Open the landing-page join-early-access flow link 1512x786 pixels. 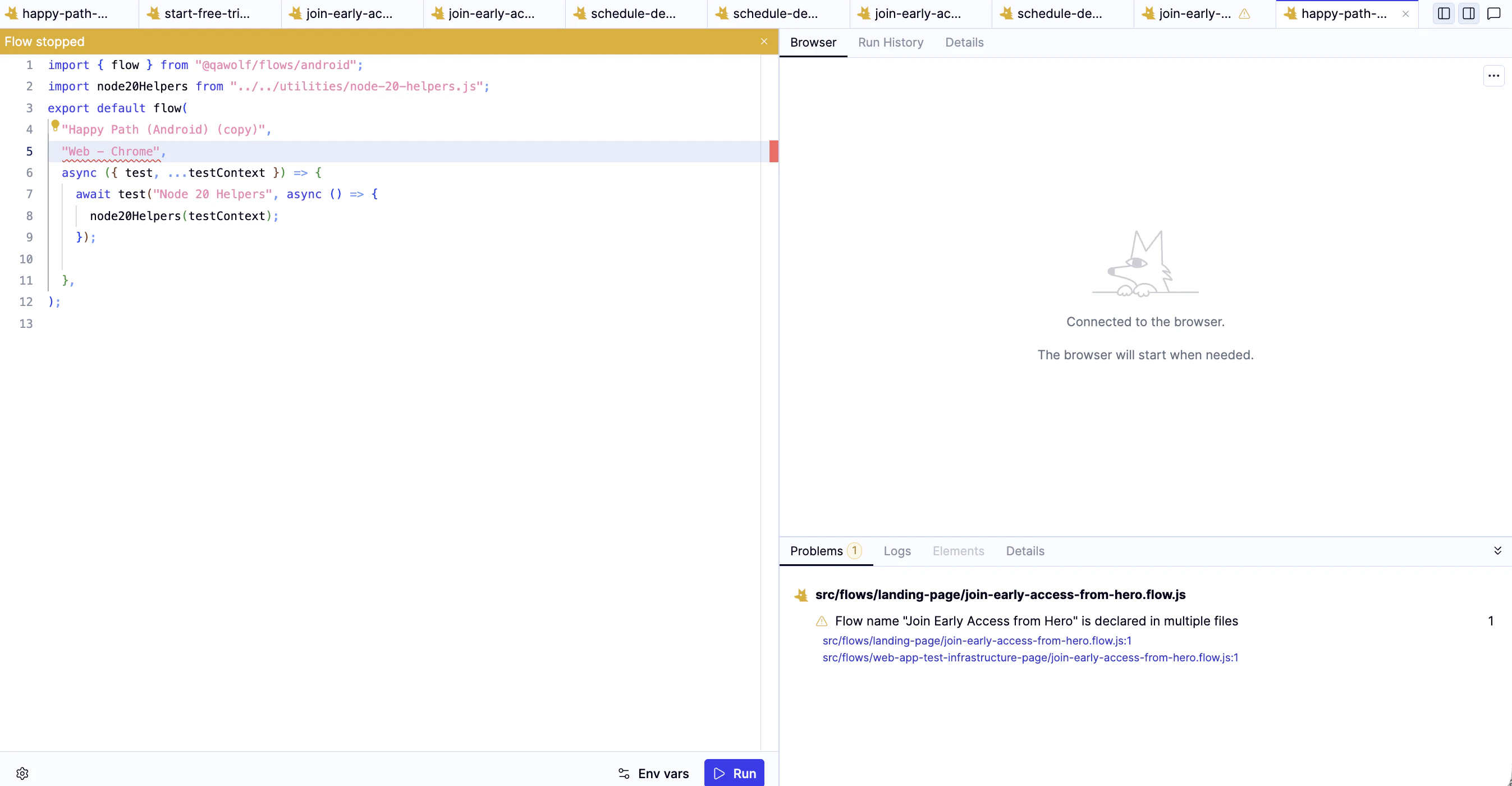pos(976,641)
